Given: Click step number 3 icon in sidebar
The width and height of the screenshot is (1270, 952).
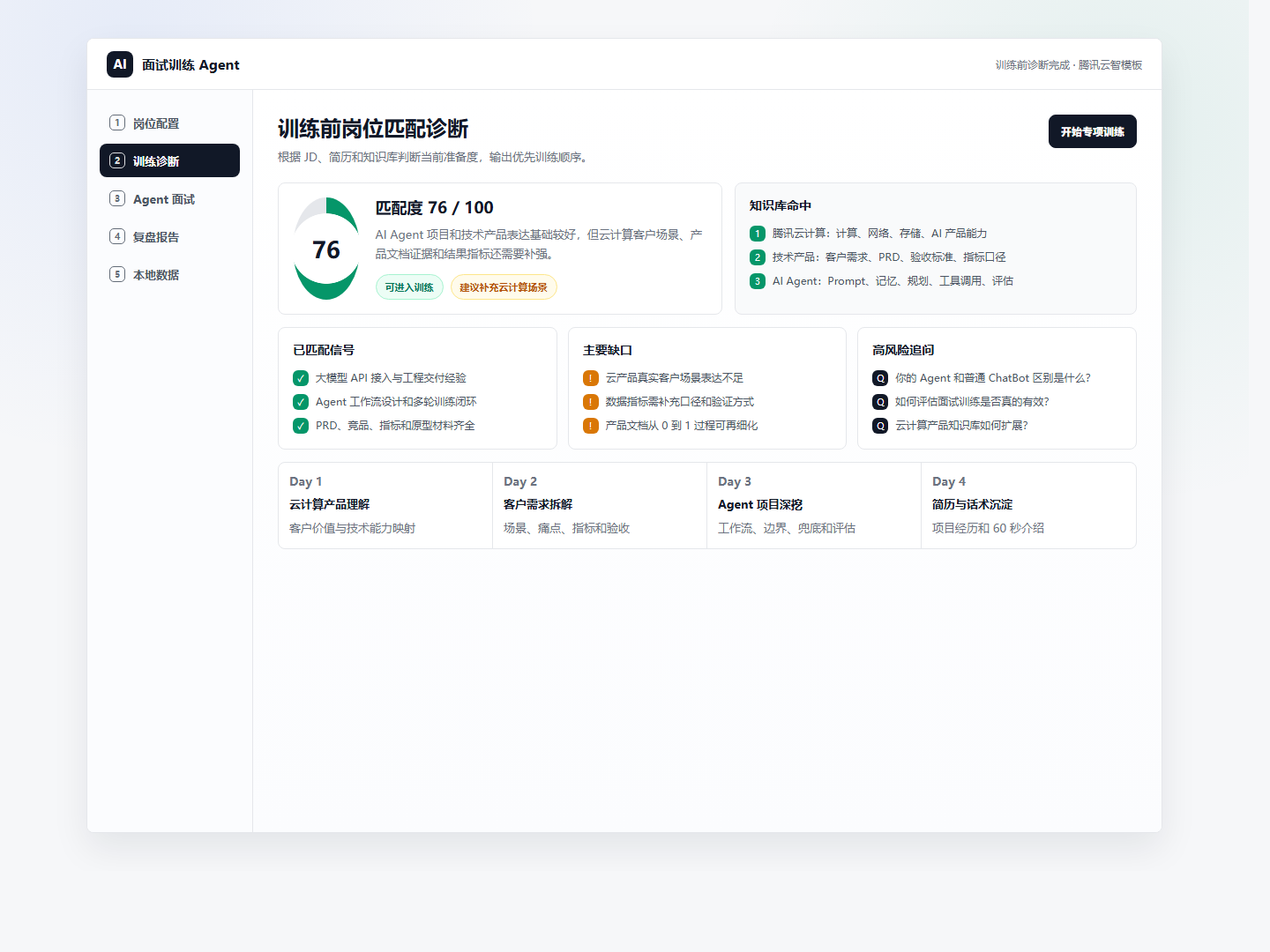Looking at the screenshot, I should [x=117, y=198].
